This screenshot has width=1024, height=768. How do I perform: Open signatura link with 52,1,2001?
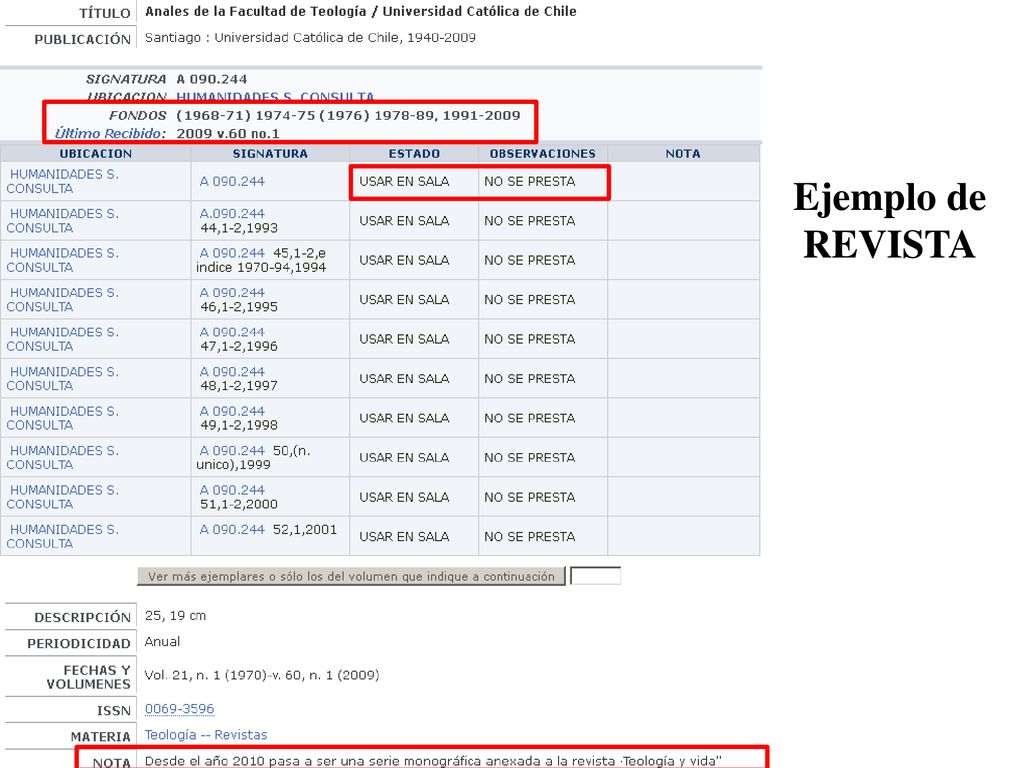pos(232,530)
